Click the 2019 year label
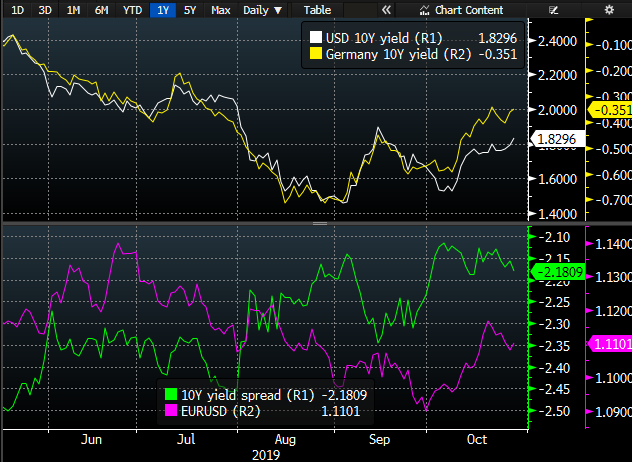Screen dimensions: 632x462 pyautogui.click(x=266, y=455)
